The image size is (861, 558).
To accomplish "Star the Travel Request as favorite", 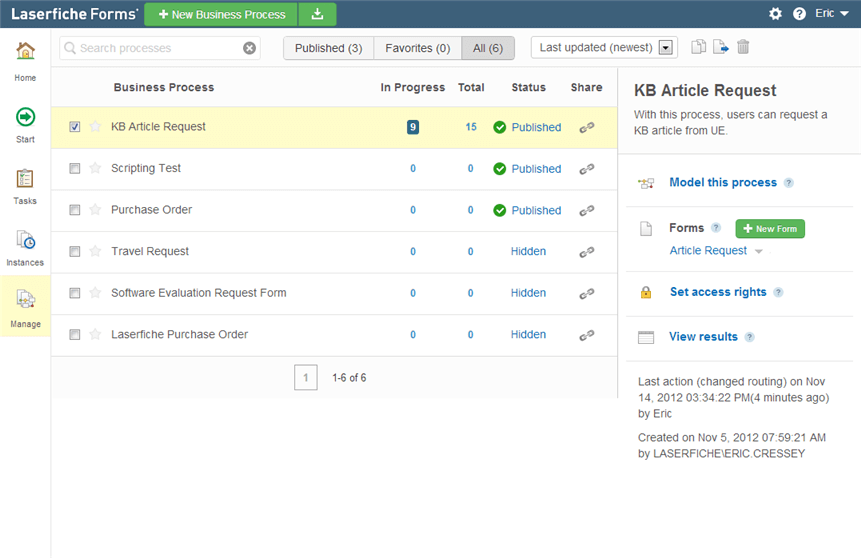I will (x=95, y=252).
